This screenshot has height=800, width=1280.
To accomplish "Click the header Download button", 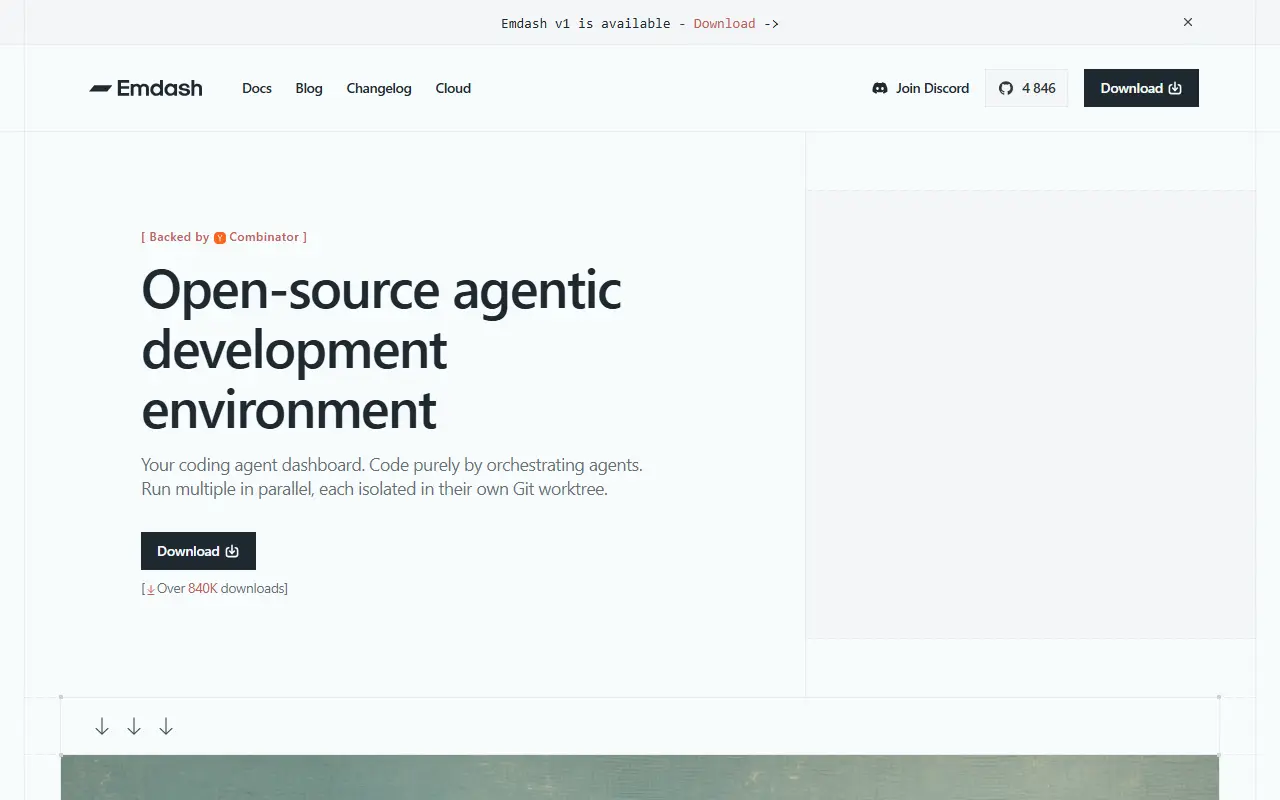I will tap(1141, 88).
